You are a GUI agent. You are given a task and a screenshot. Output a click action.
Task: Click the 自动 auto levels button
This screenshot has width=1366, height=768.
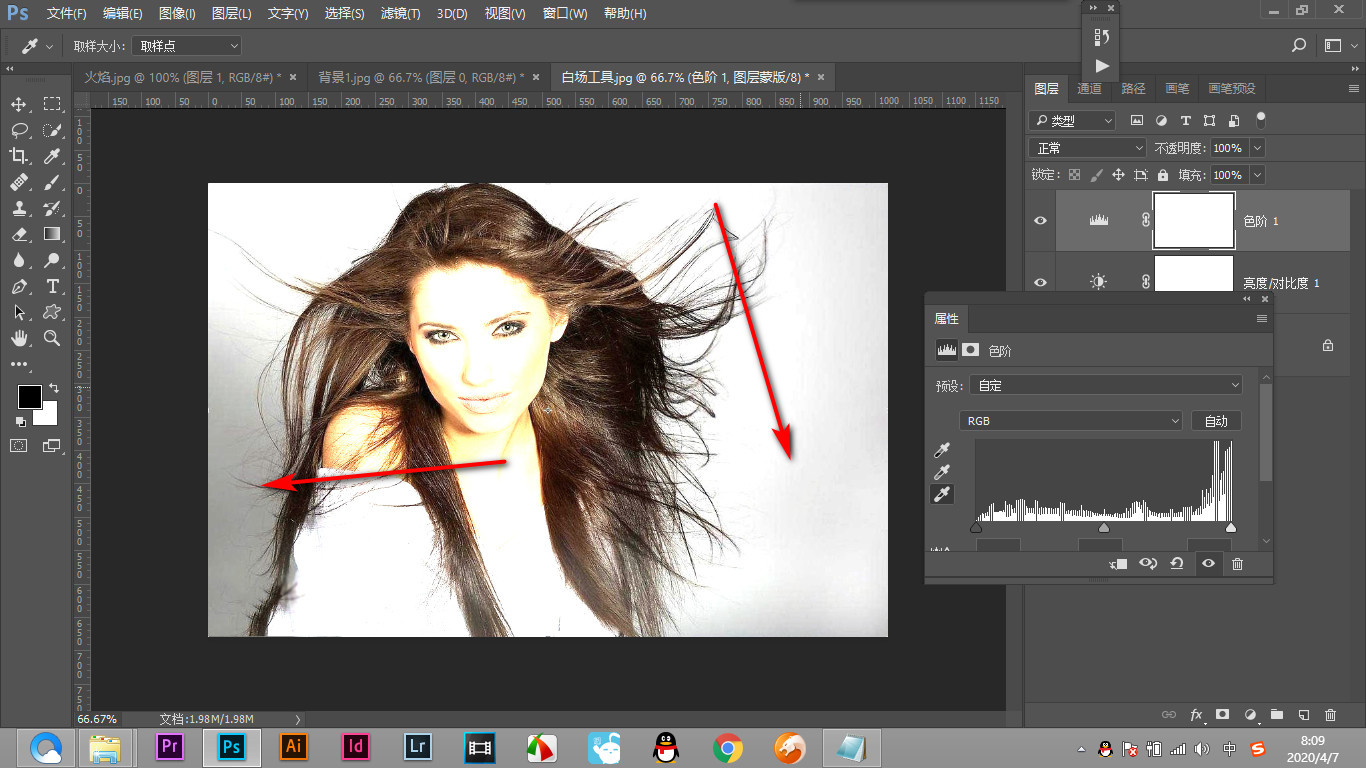tap(1216, 421)
